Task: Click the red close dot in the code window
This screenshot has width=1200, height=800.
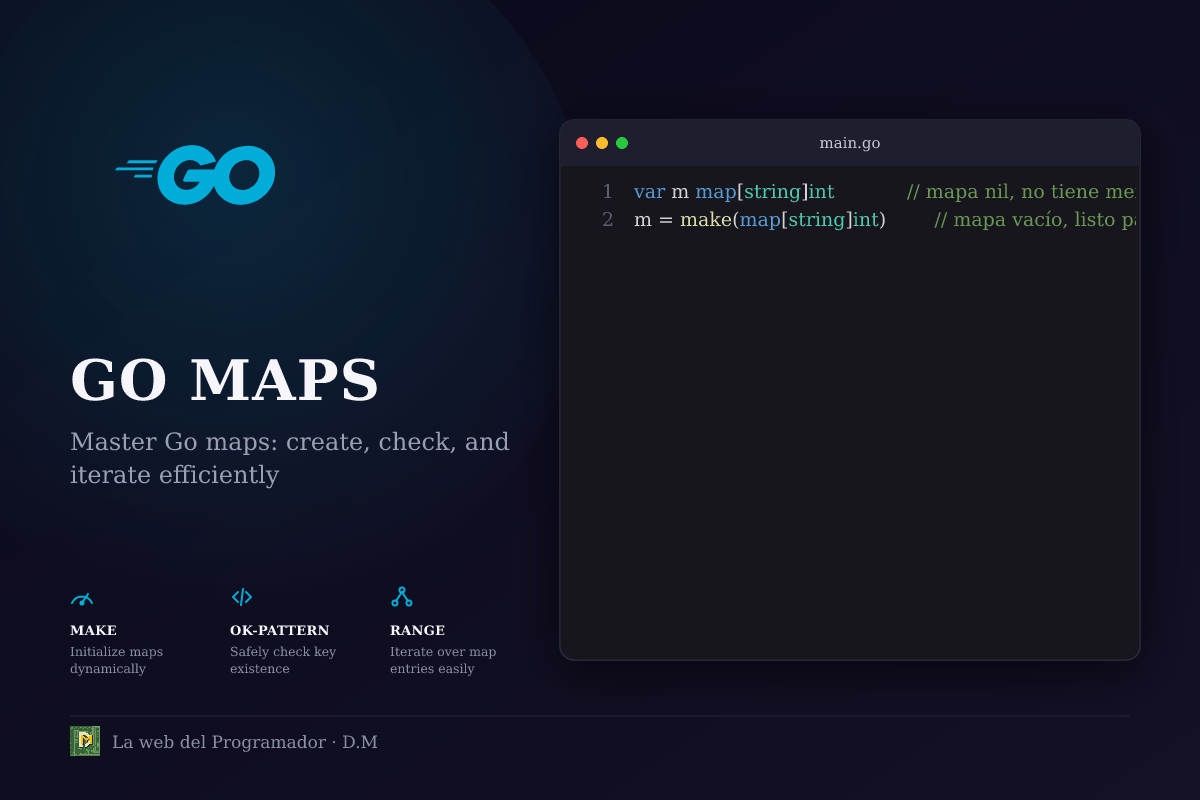Action: tap(582, 143)
